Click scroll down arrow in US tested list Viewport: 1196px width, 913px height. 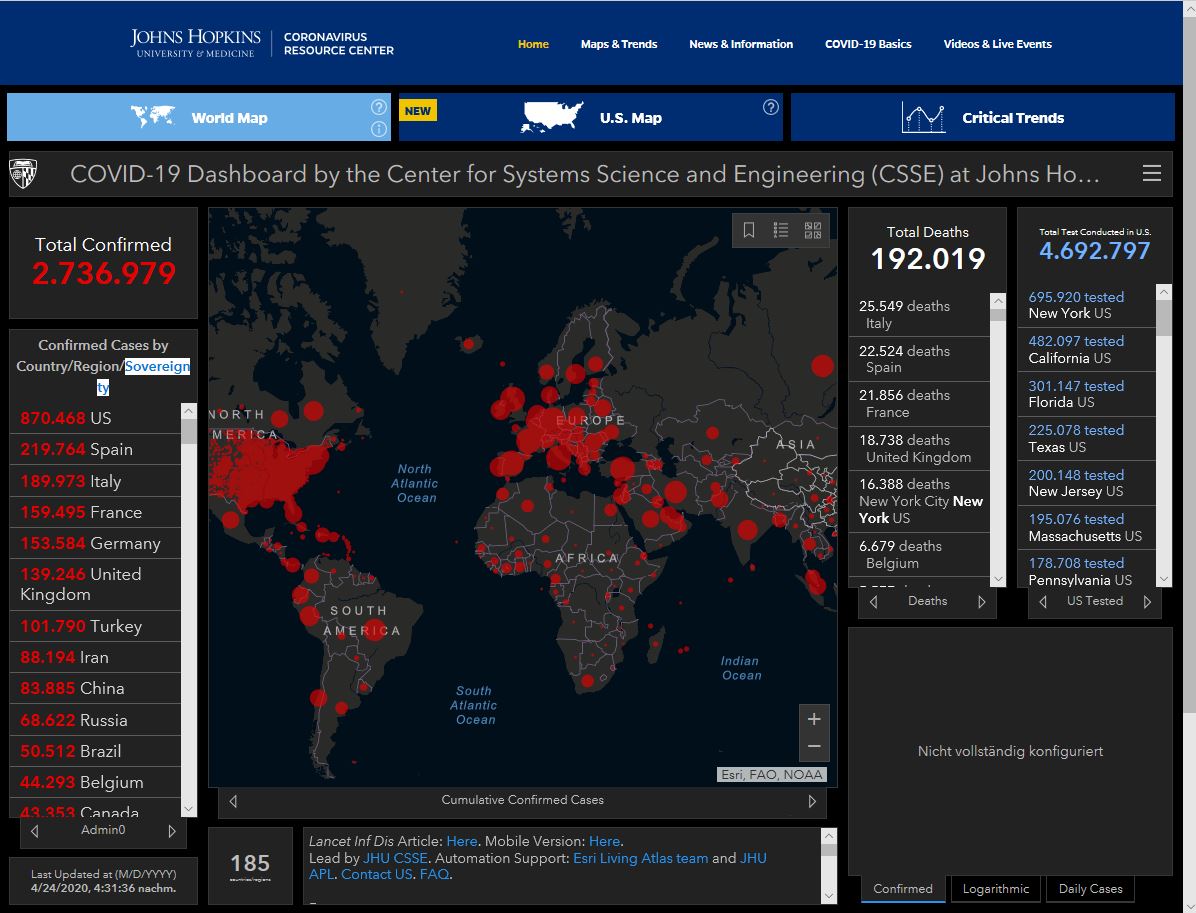coord(1163,579)
